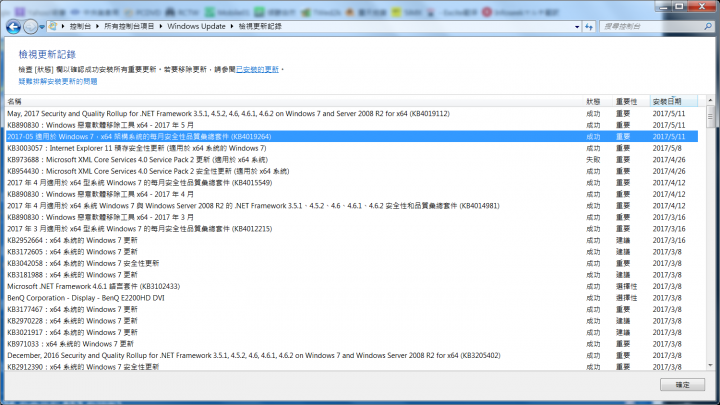Maximize the update history window
Screen dimensions: 720x405
click(679, 6)
